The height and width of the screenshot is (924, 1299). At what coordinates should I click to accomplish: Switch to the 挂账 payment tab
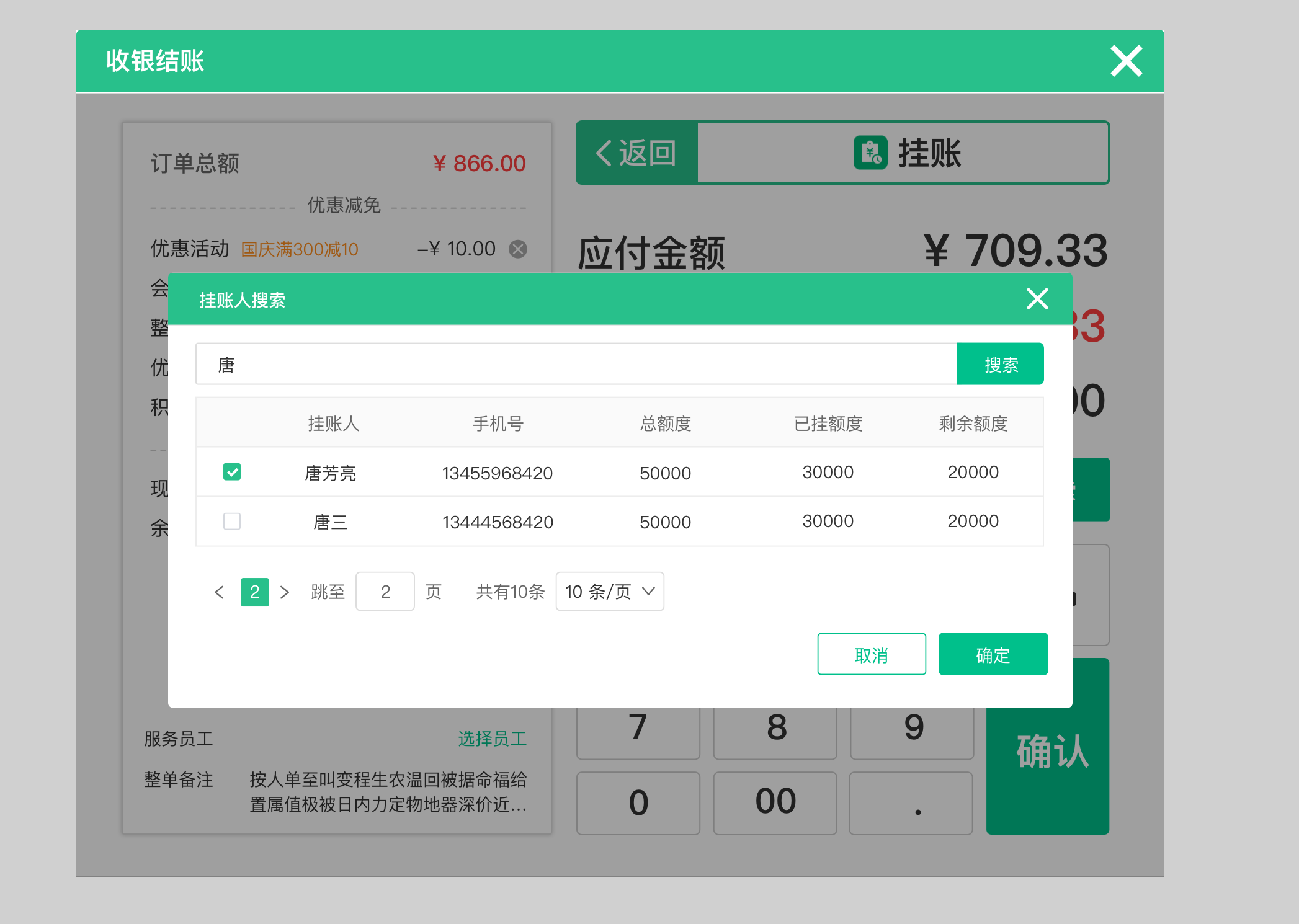(x=904, y=153)
